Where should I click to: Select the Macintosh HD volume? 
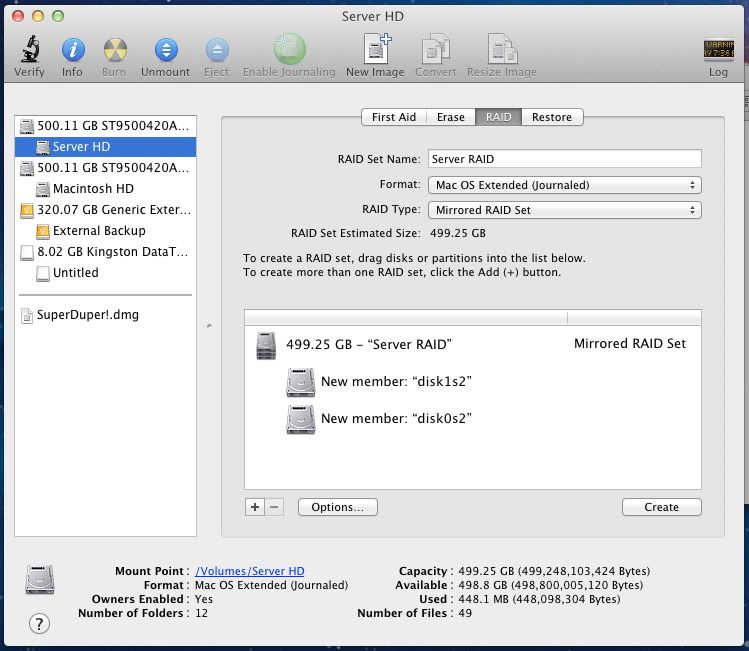click(x=105, y=189)
